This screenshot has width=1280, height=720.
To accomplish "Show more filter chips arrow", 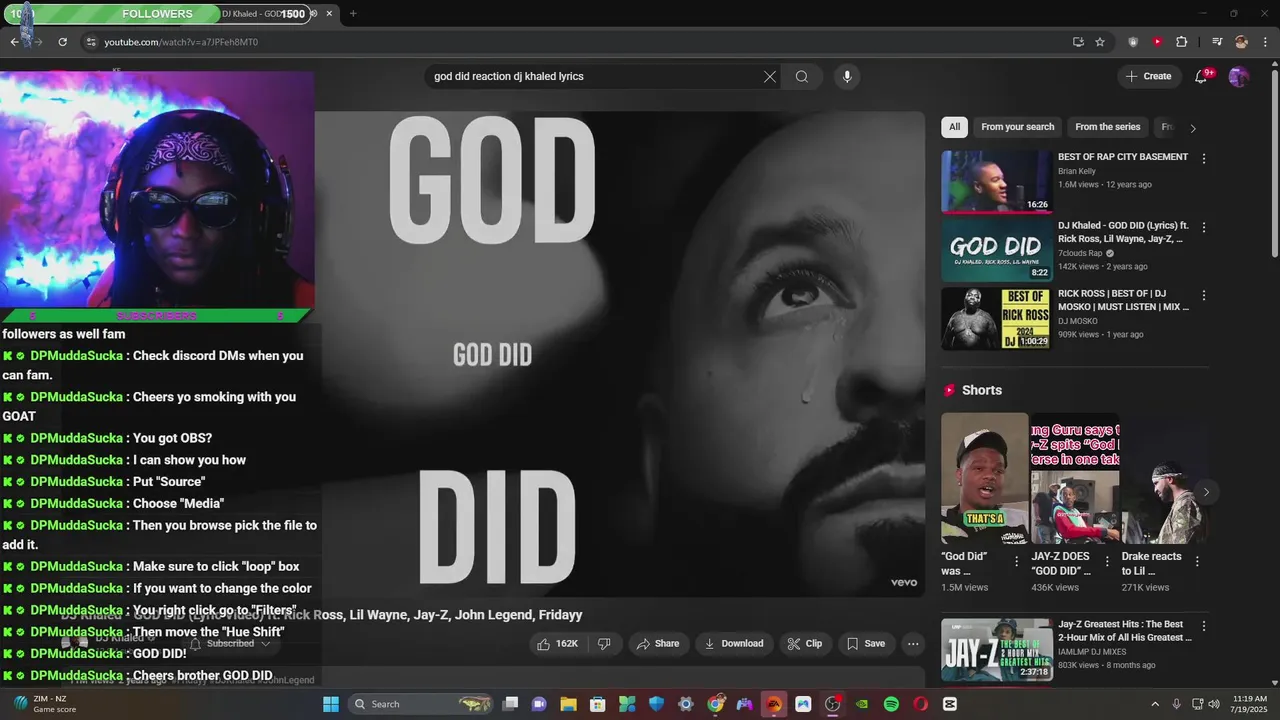I will coord(1192,128).
